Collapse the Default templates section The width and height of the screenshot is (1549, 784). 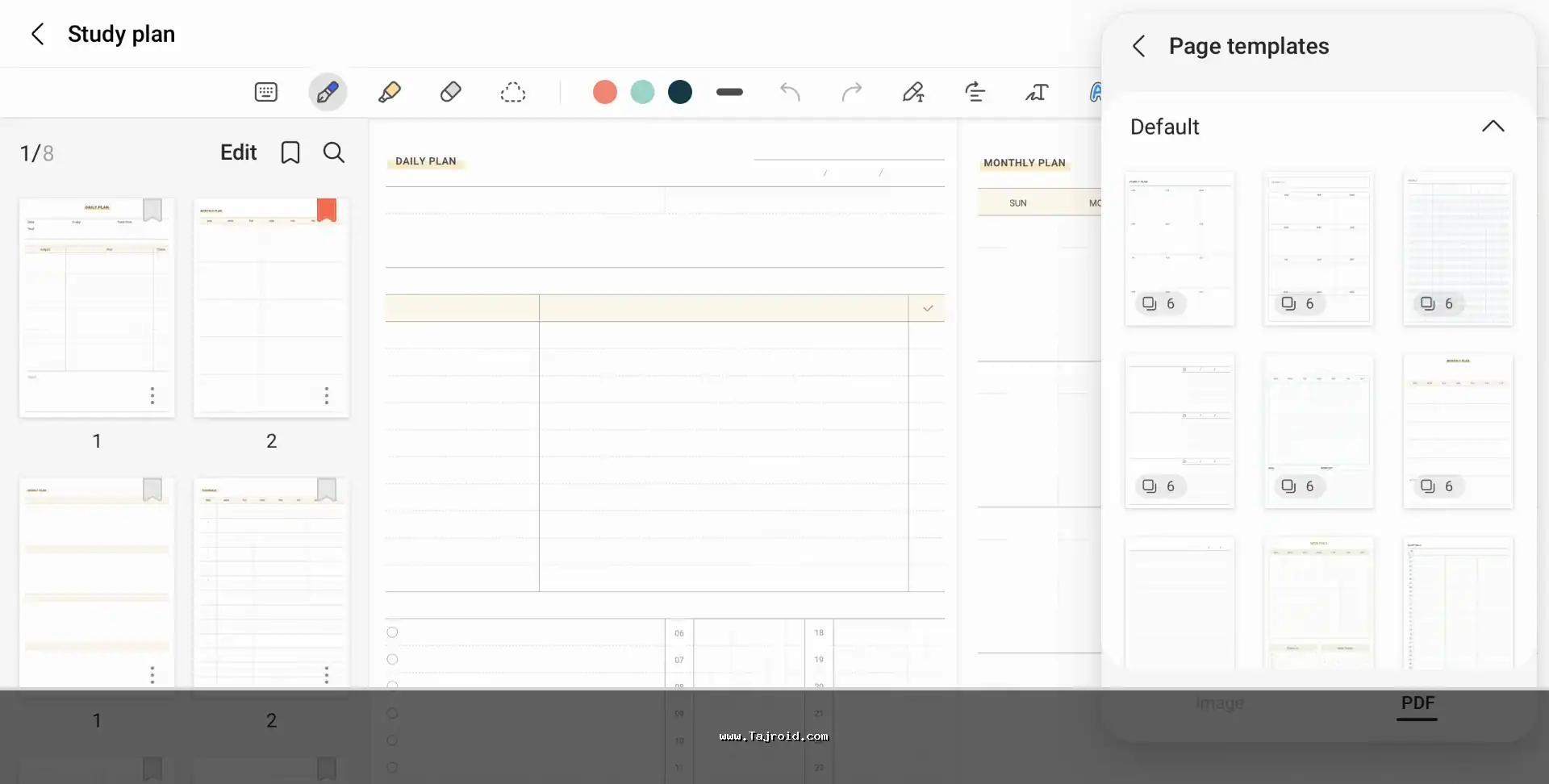[x=1493, y=127]
